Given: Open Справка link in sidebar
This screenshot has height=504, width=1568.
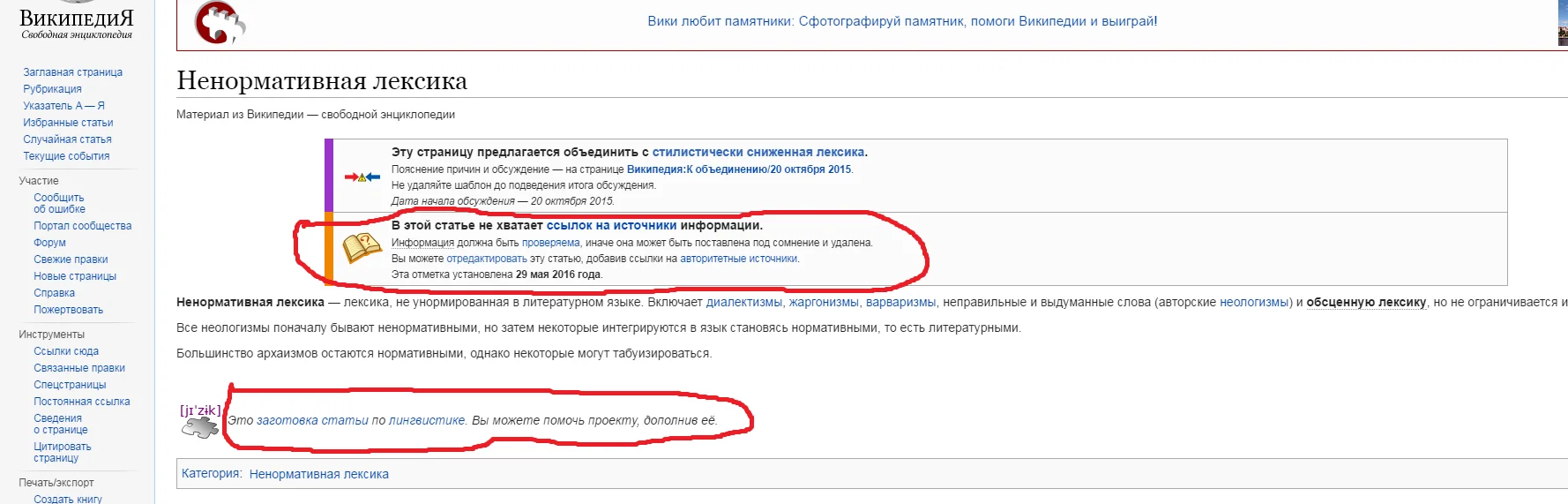Looking at the screenshot, I should pyautogui.click(x=54, y=293).
